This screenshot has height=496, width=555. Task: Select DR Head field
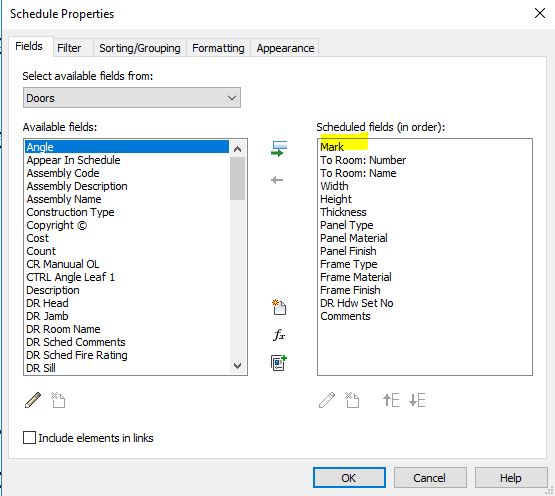coord(127,303)
